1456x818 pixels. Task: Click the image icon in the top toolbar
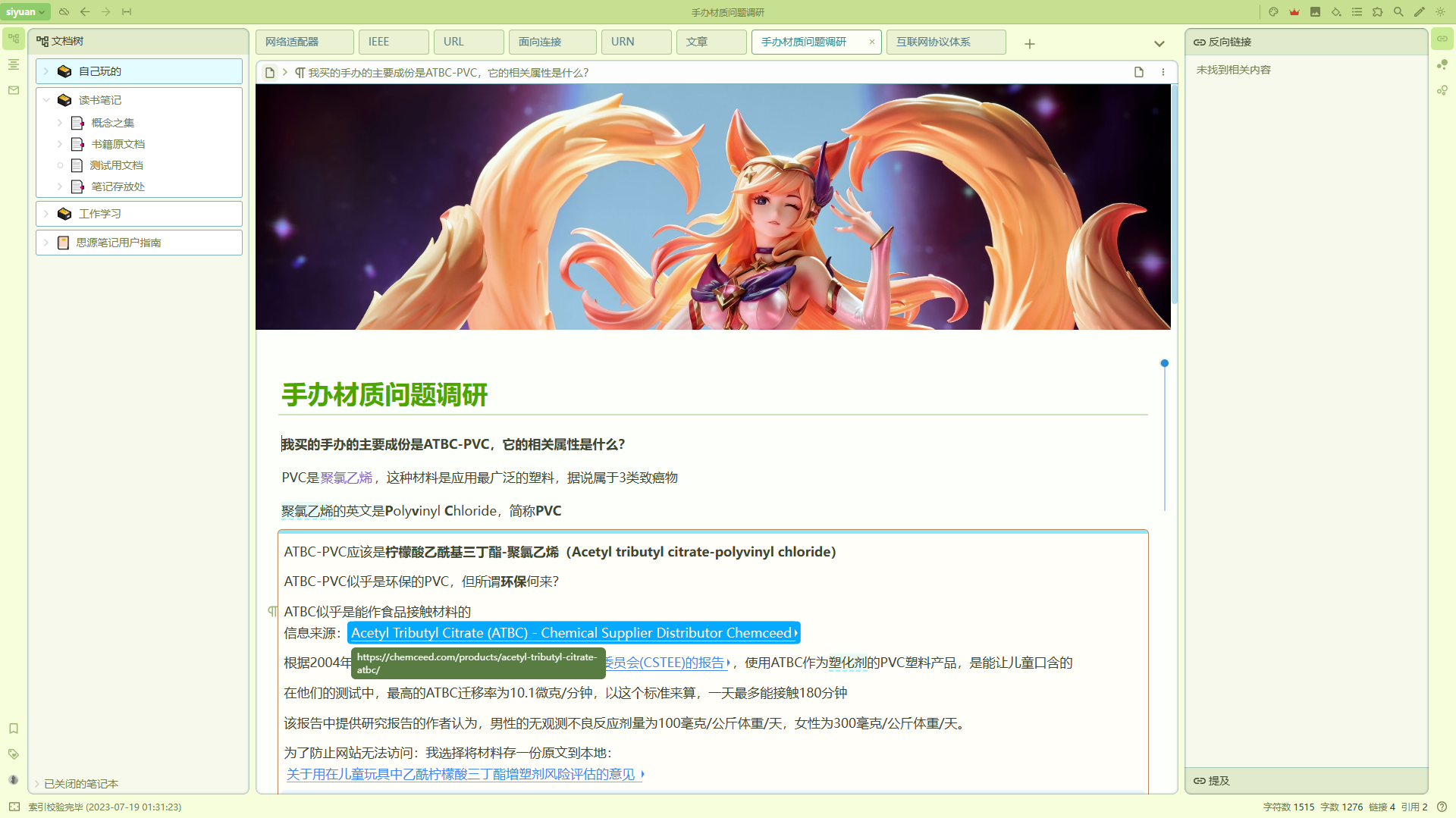coord(1315,12)
